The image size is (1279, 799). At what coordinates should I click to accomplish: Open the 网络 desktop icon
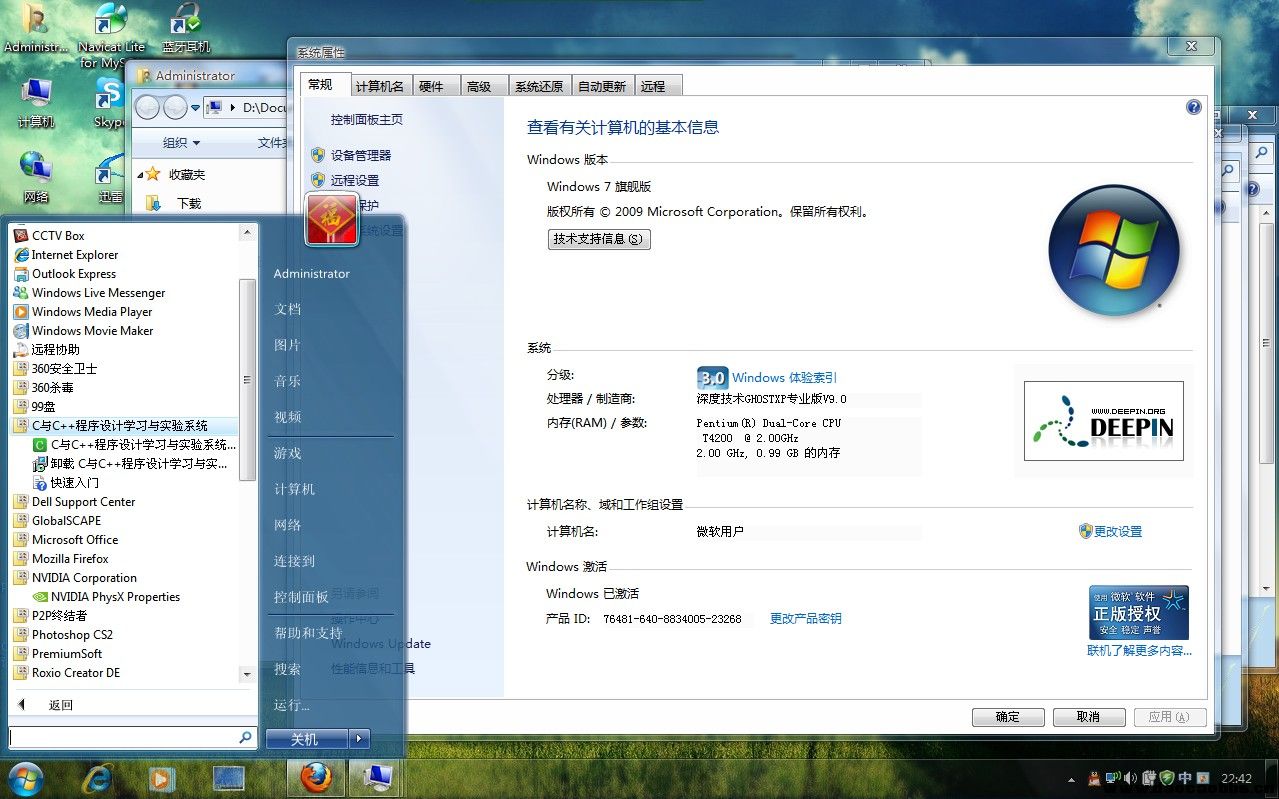pos(36,177)
